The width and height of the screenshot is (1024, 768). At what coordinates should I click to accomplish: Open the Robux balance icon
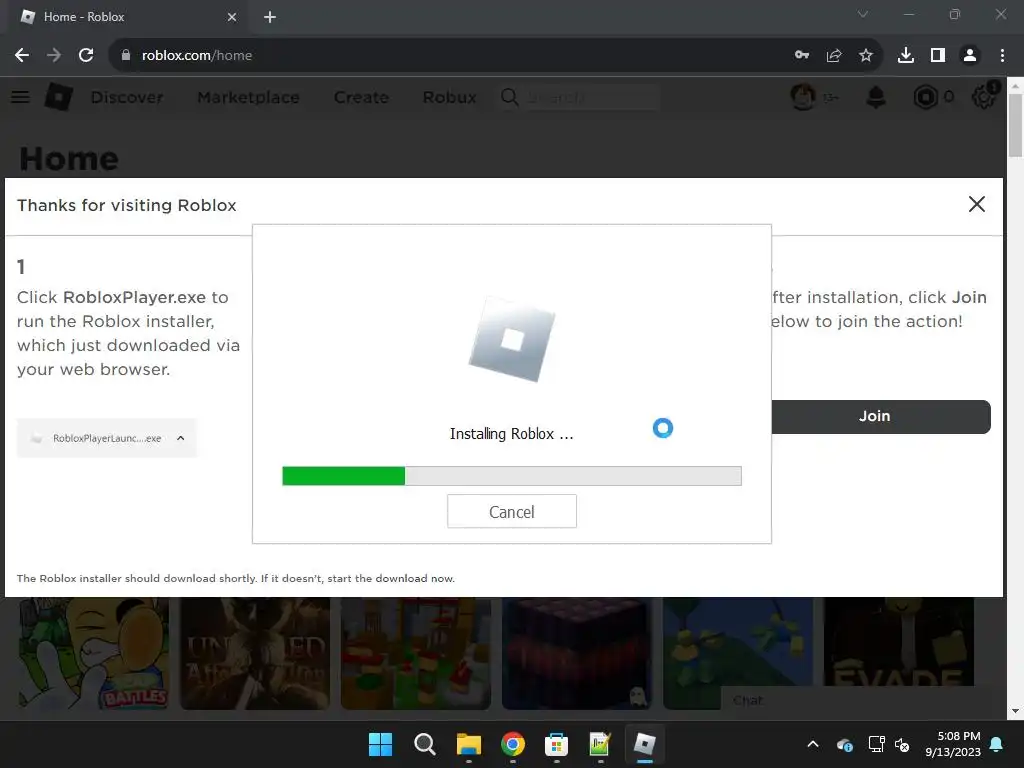(x=925, y=97)
